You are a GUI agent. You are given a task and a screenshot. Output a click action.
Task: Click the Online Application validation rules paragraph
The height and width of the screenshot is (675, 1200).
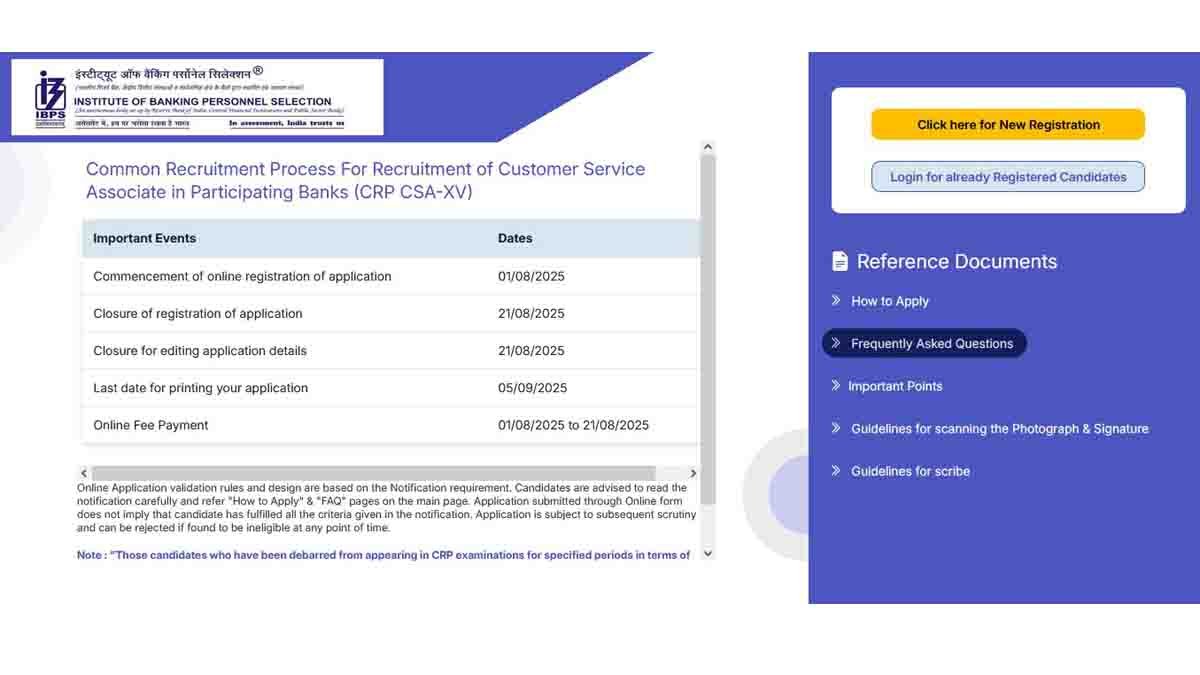tap(387, 508)
